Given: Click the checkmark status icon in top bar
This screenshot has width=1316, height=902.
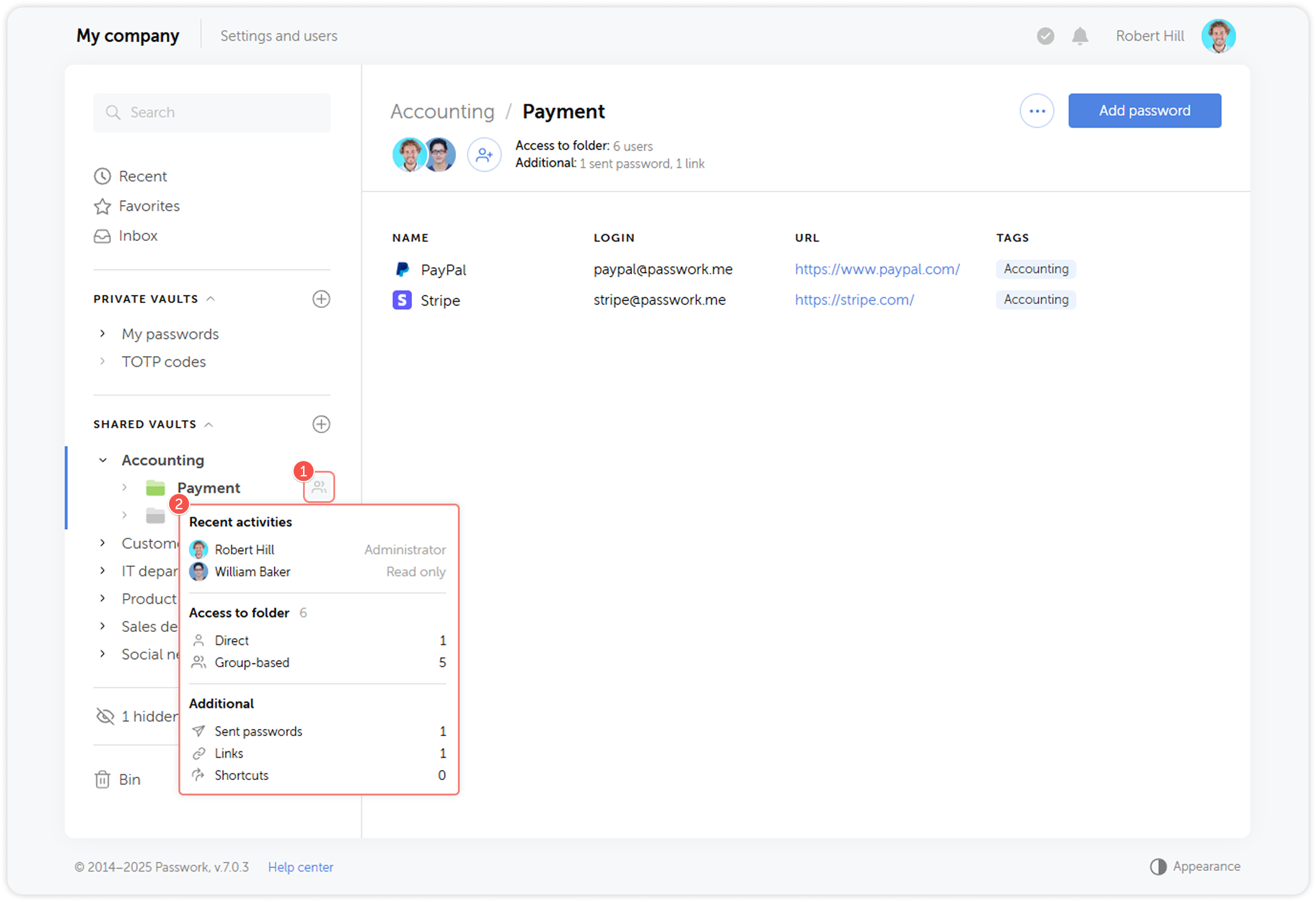Looking at the screenshot, I should pos(1045,36).
